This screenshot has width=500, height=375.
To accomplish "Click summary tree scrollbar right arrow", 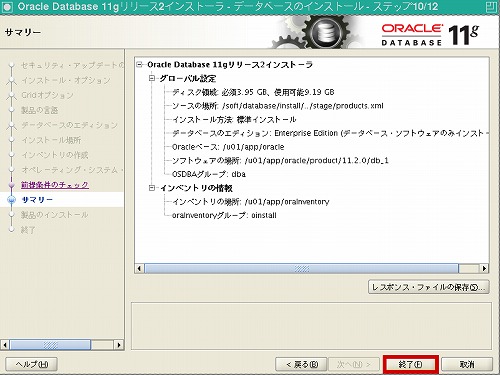I will coord(484,268).
